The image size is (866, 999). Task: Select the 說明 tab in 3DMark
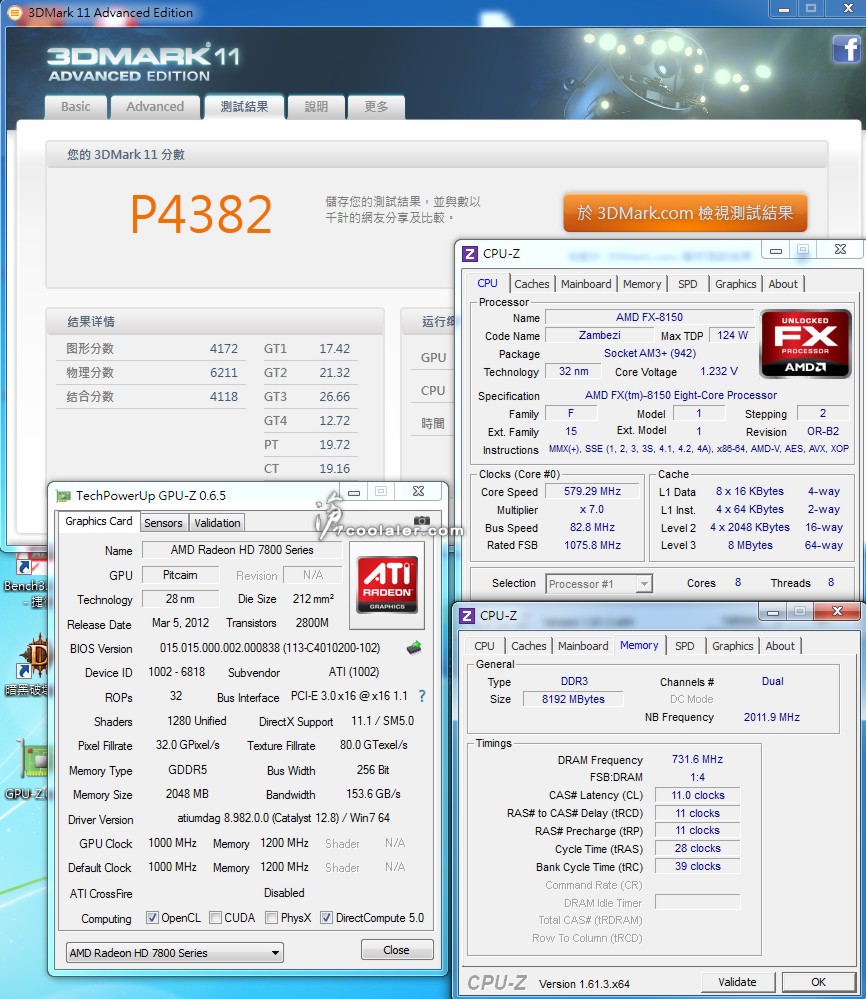(316, 107)
